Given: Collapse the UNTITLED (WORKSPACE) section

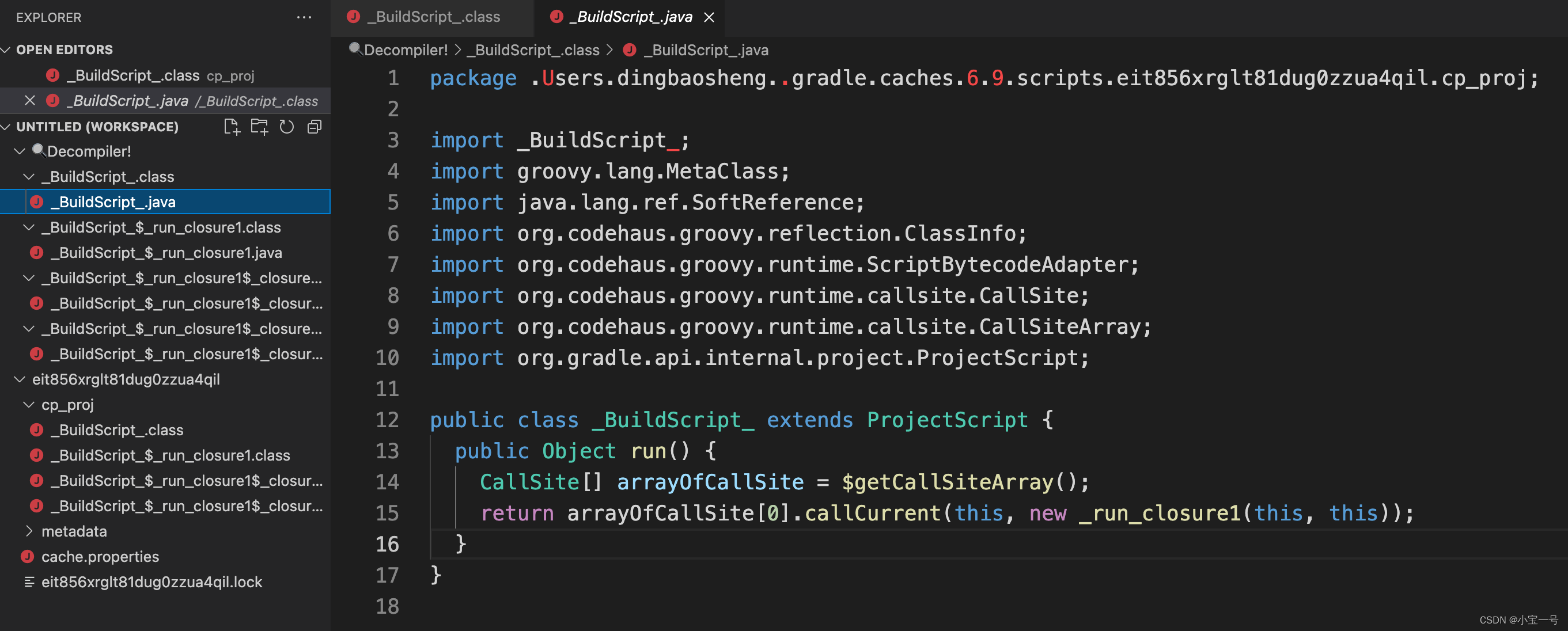Looking at the screenshot, I should click(x=7, y=127).
